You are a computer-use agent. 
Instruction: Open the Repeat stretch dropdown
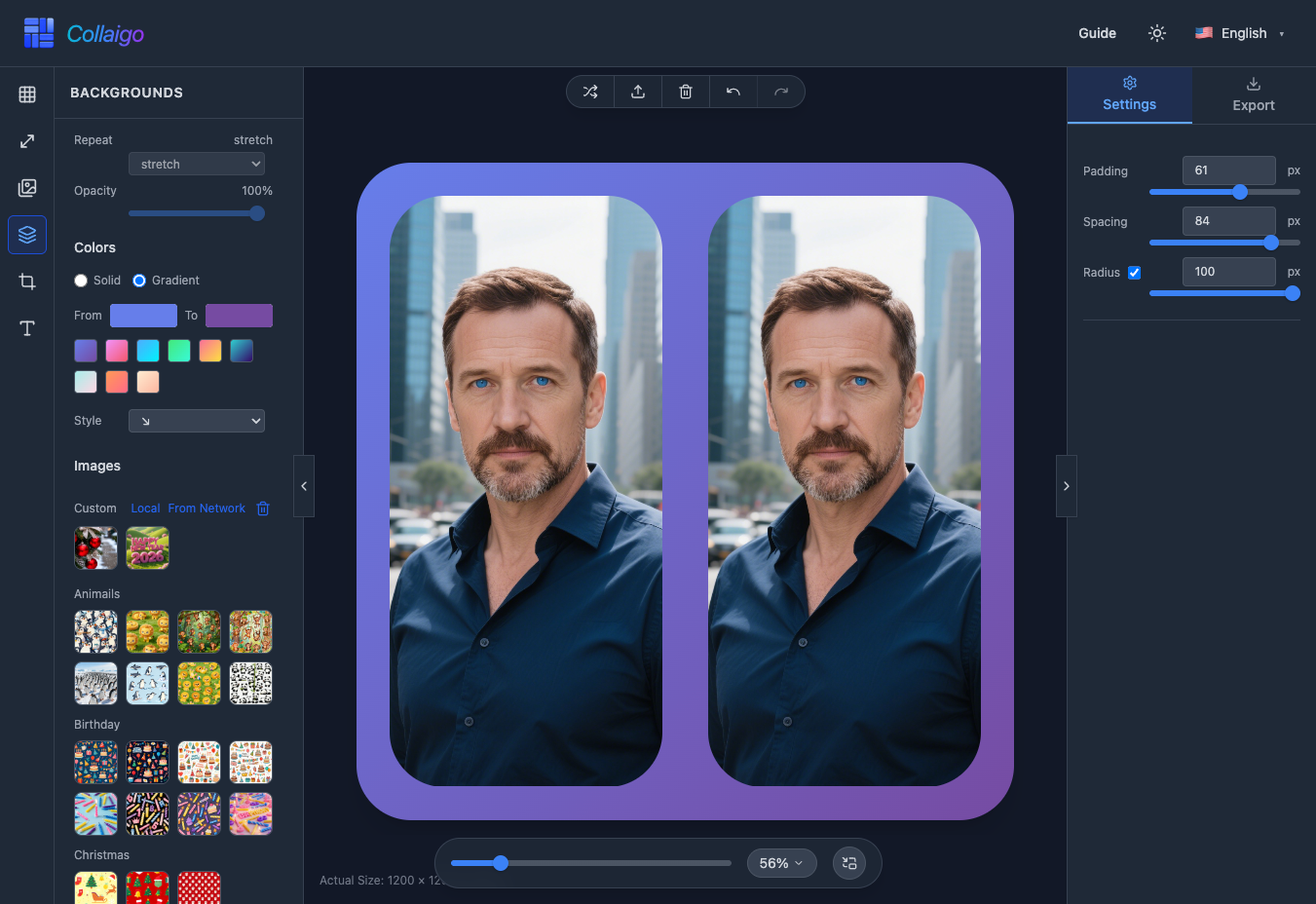[x=197, y=164]
